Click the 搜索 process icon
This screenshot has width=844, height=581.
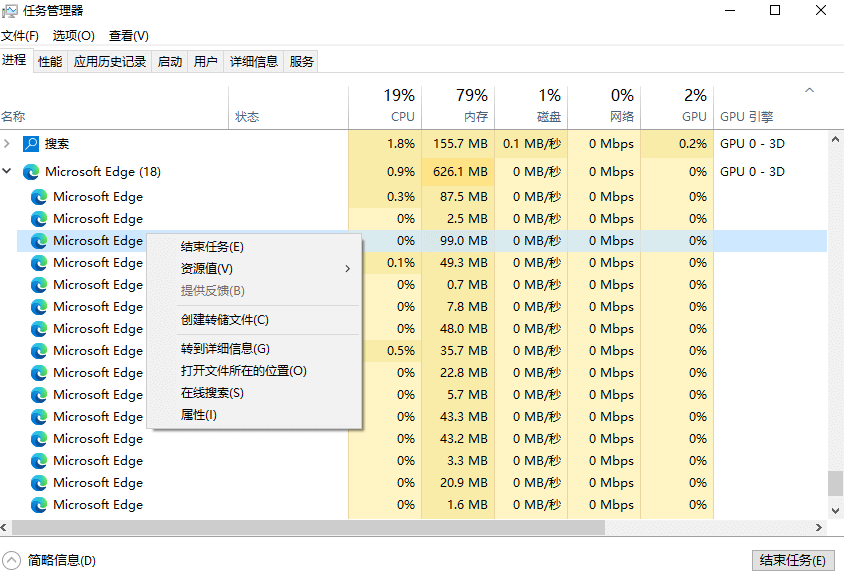pos(30,143)
